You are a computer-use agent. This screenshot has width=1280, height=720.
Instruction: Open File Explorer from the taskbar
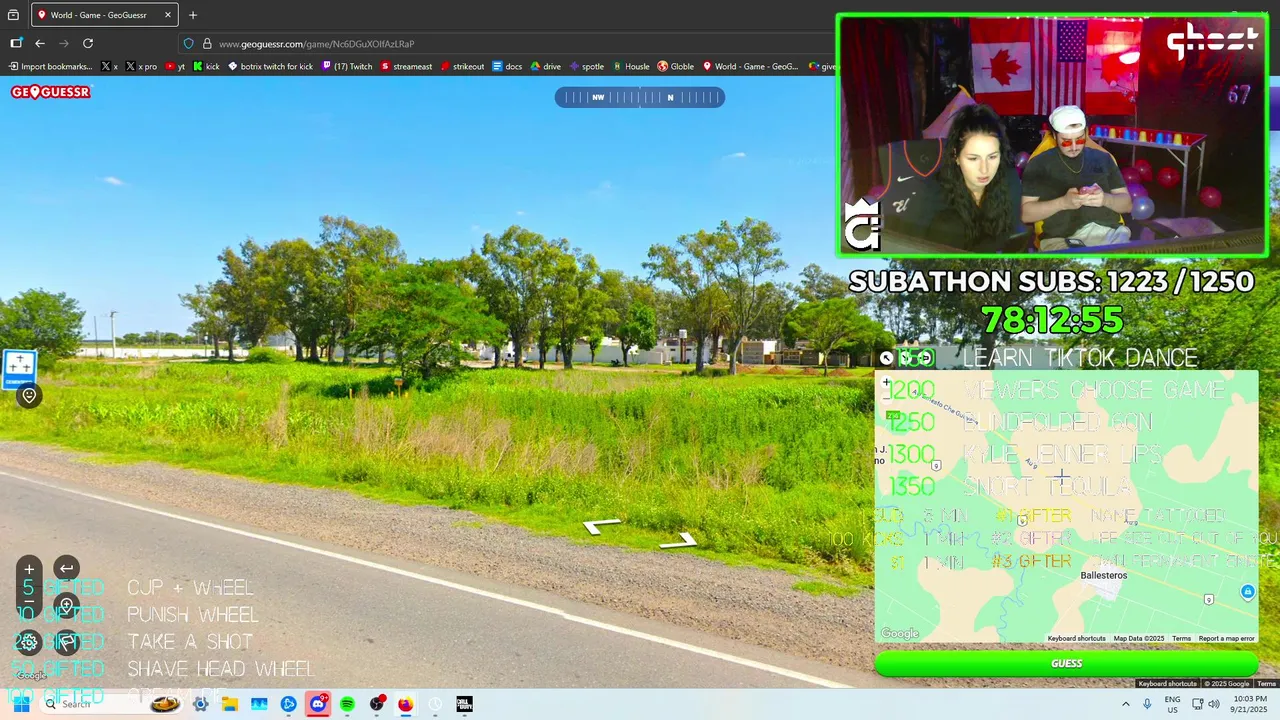[229, 704]
